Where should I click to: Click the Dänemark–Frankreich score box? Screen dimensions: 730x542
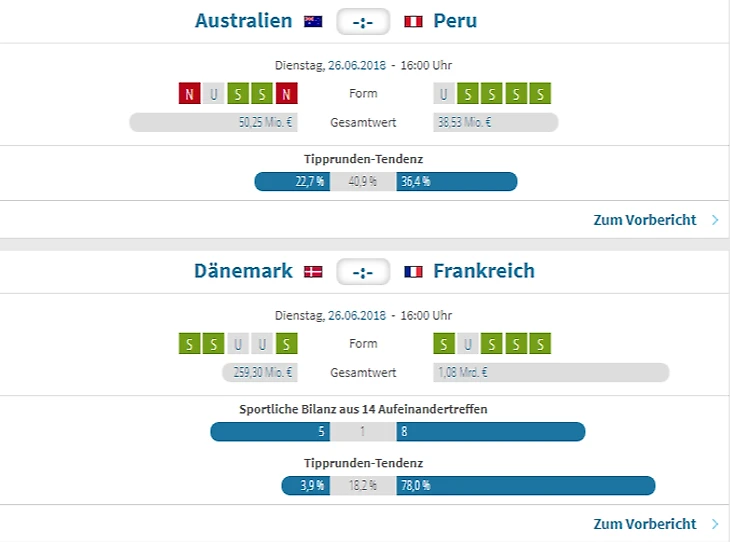[x=363, y=271]
